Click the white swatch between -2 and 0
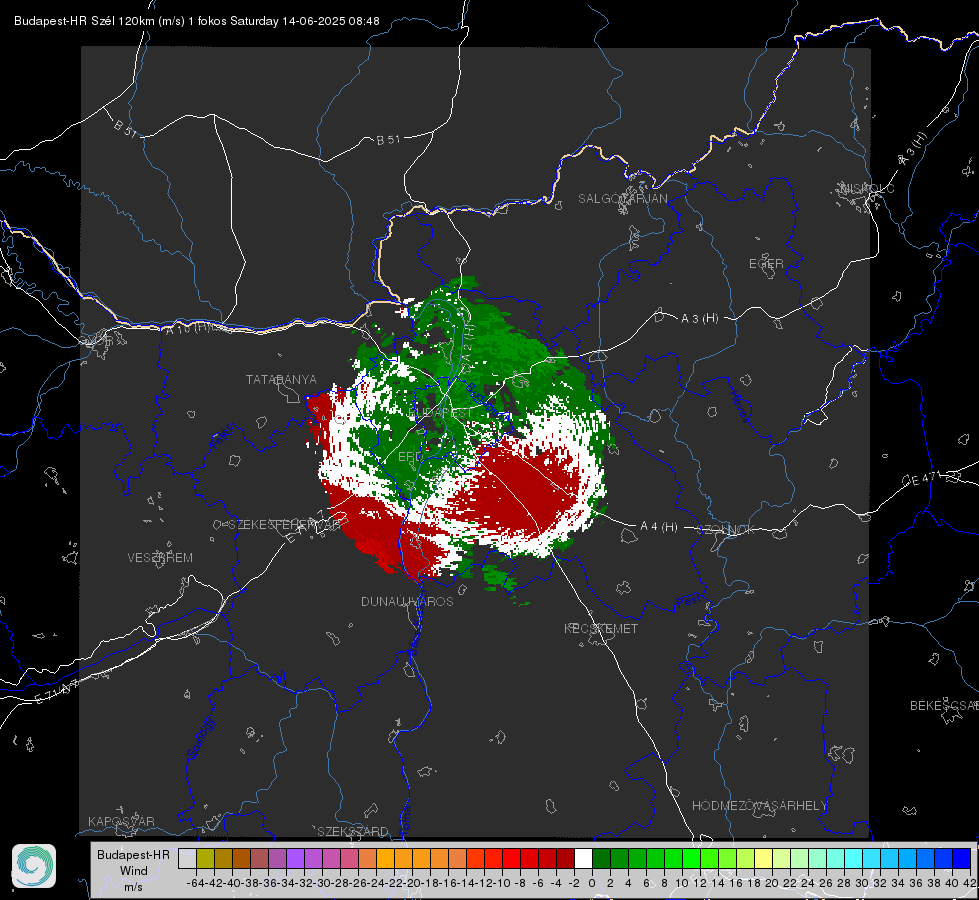The height and width of the screenshot is (900, 979). pyautogui.click(x=583, y=858)
